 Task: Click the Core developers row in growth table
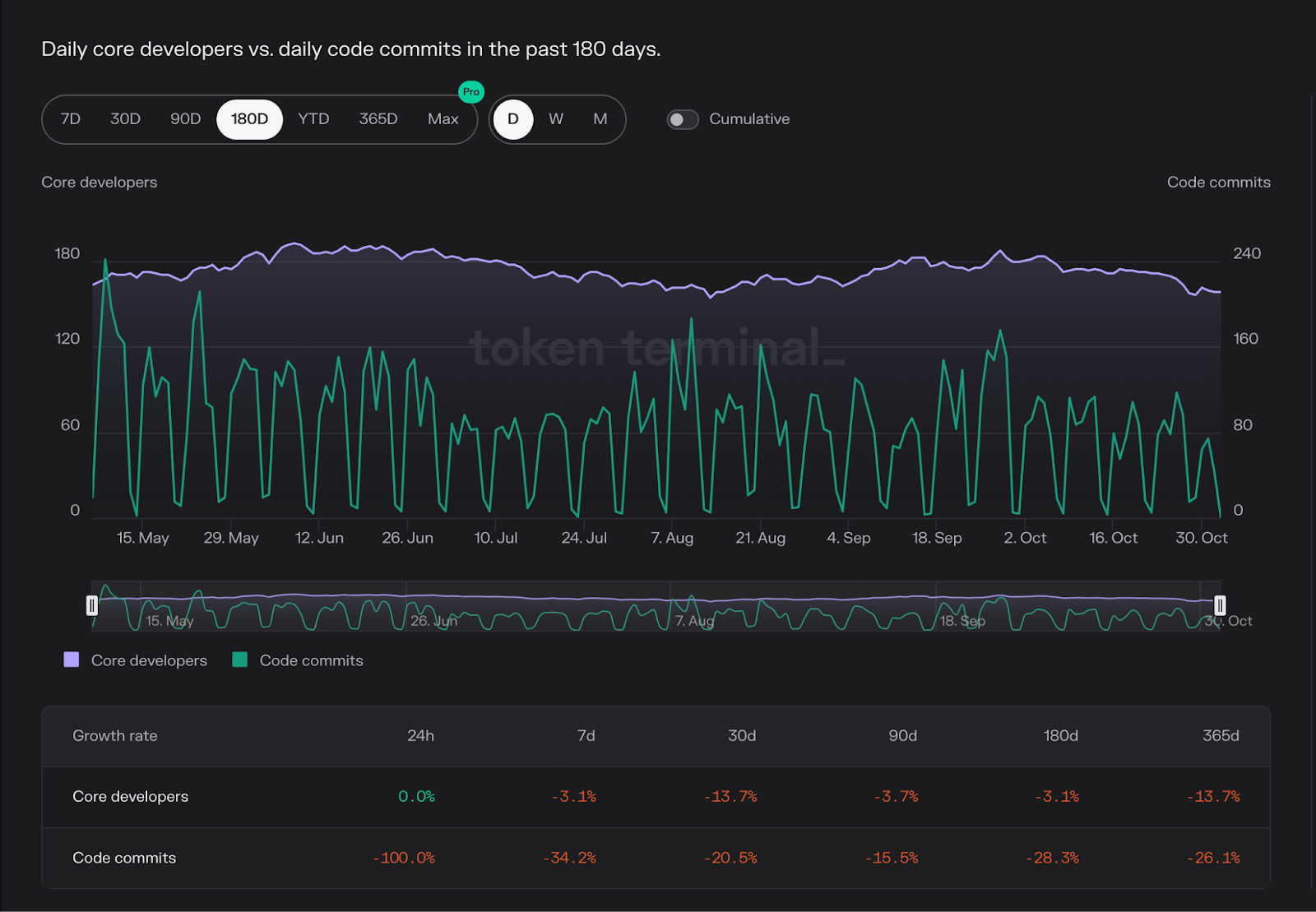tap(130, 797)
